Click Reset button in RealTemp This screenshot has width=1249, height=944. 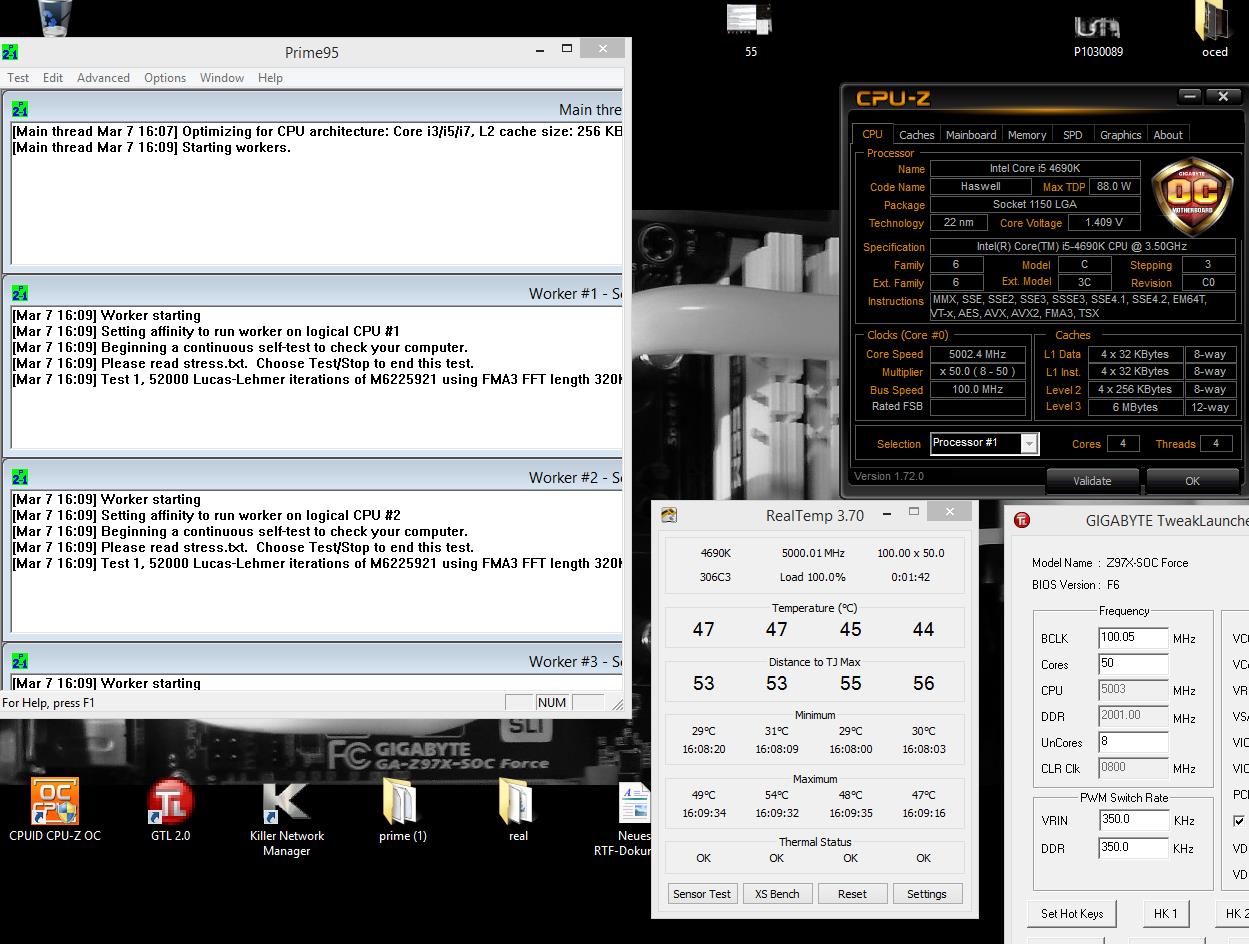(x=852, y=894)
